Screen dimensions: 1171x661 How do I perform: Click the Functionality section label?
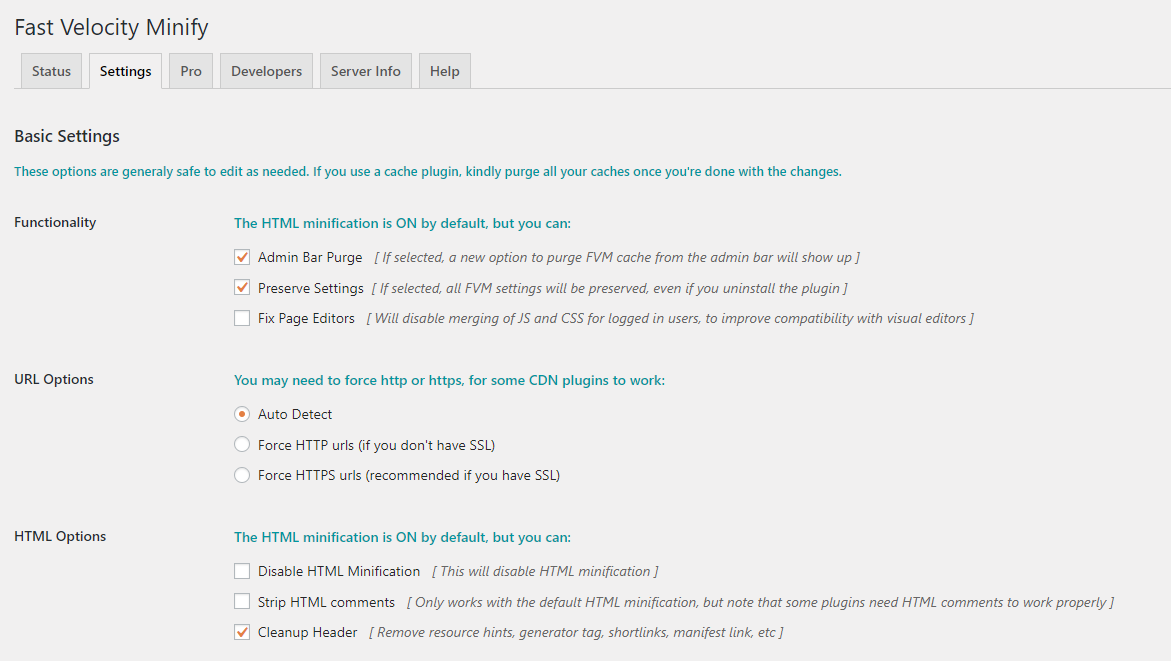click(x=55, y=223)
